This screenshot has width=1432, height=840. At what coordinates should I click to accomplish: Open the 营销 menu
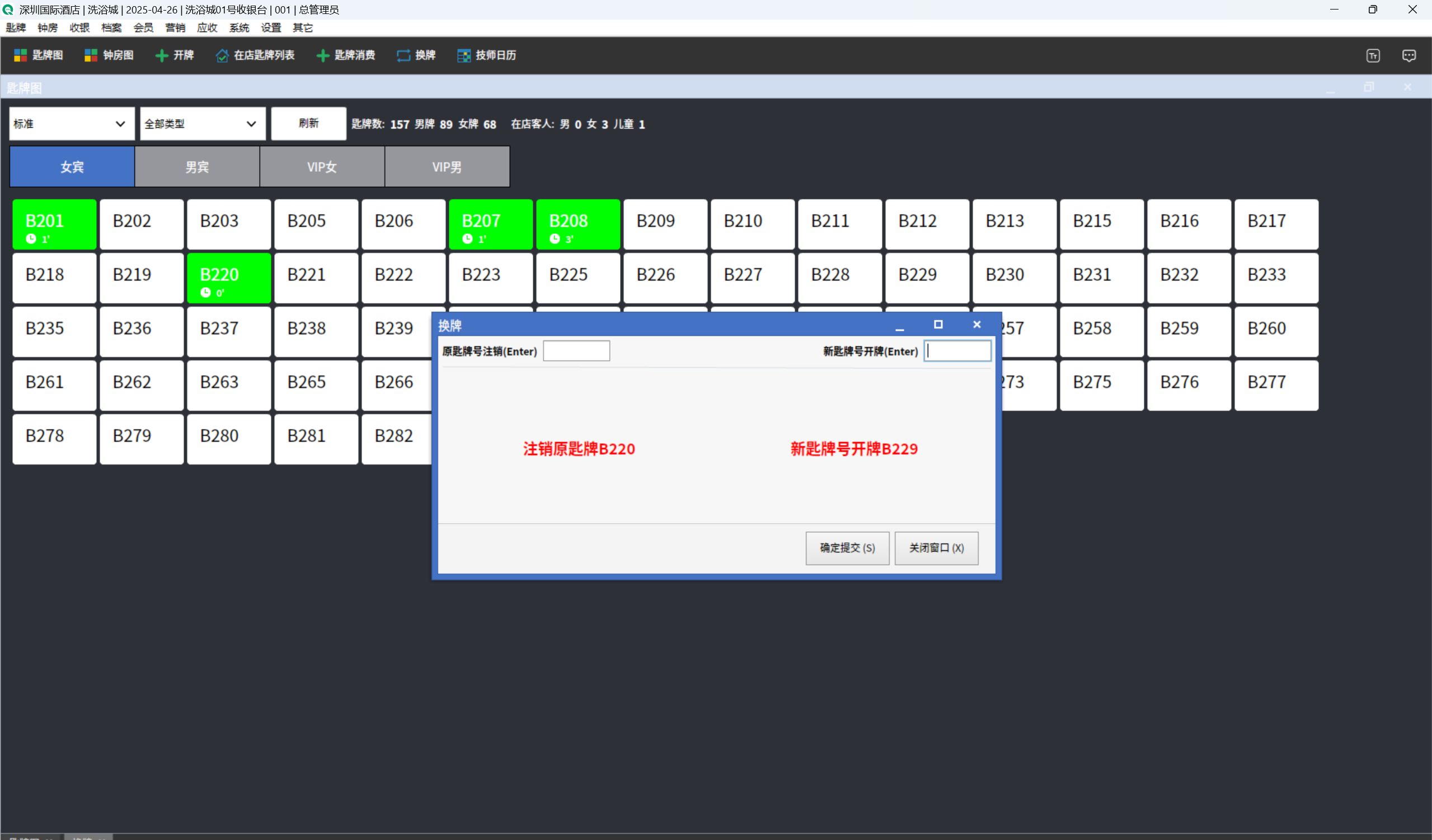(x=175, y=28)
